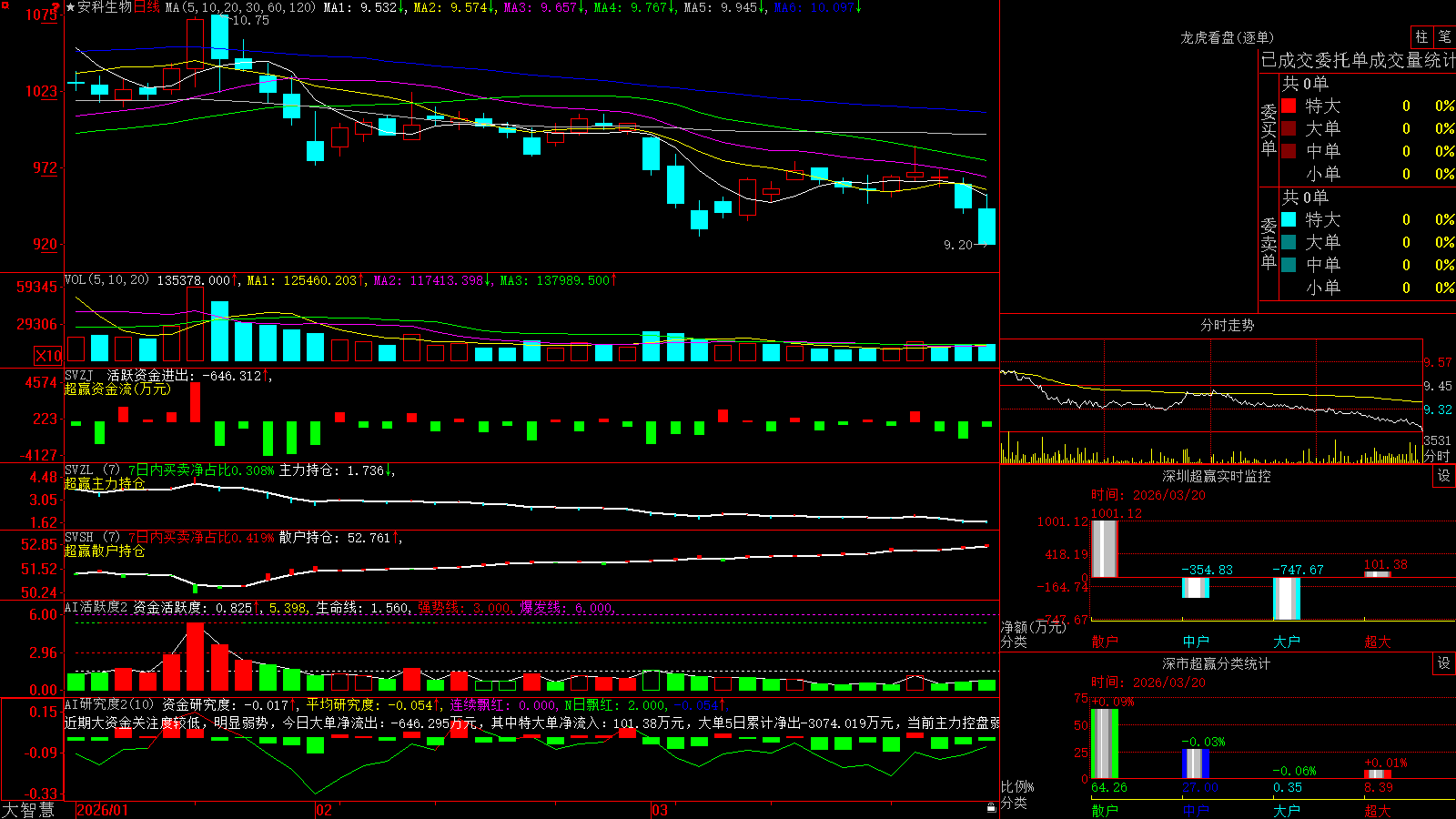The image size is (1456, 819).
Task: Open 设 settings for 深圳超赢实时监控
Action: 1444,476
